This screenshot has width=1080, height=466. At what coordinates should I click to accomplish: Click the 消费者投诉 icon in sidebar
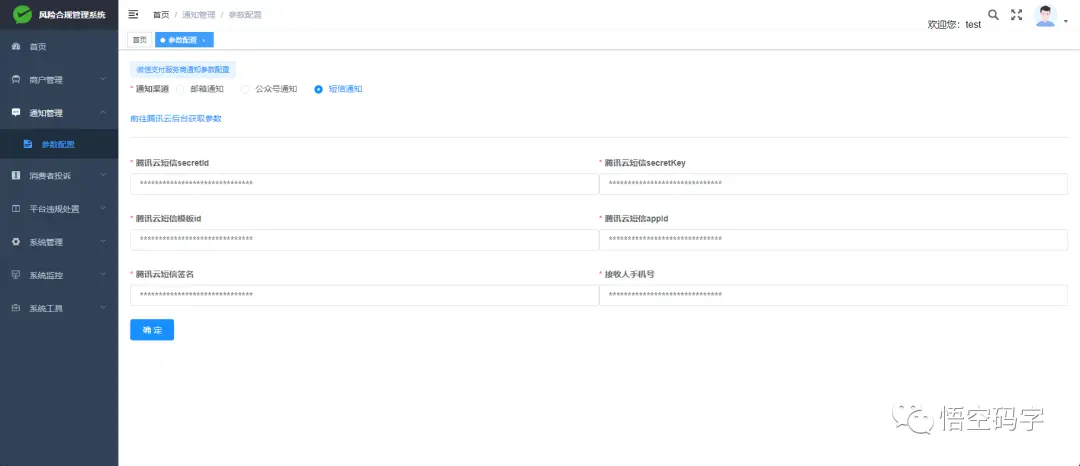click(17, 176)
